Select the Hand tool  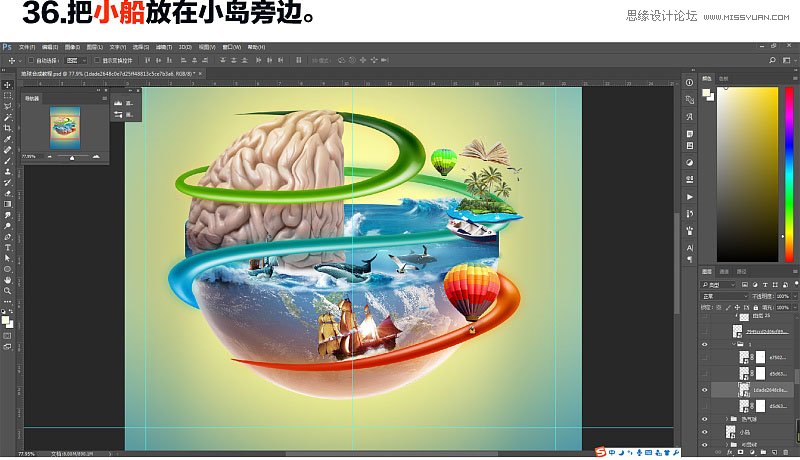click(7, 280)
